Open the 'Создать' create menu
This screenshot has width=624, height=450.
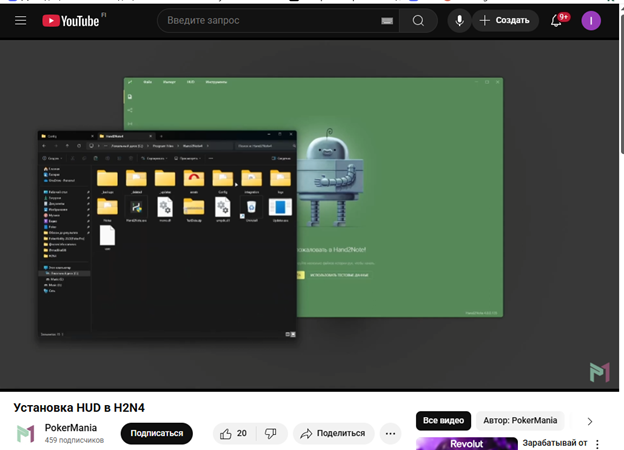(x=505, y=21)
